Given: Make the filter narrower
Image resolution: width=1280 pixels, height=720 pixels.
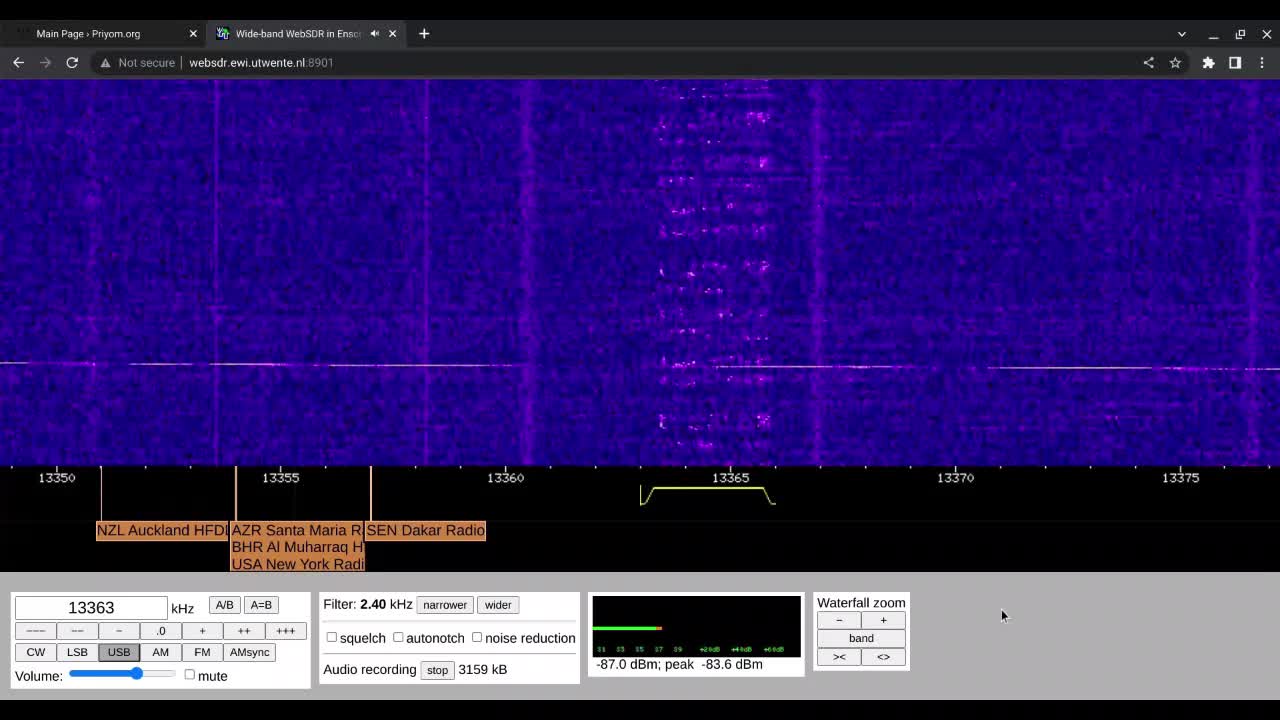Looking at the screenshot, I should coord(445,605).
